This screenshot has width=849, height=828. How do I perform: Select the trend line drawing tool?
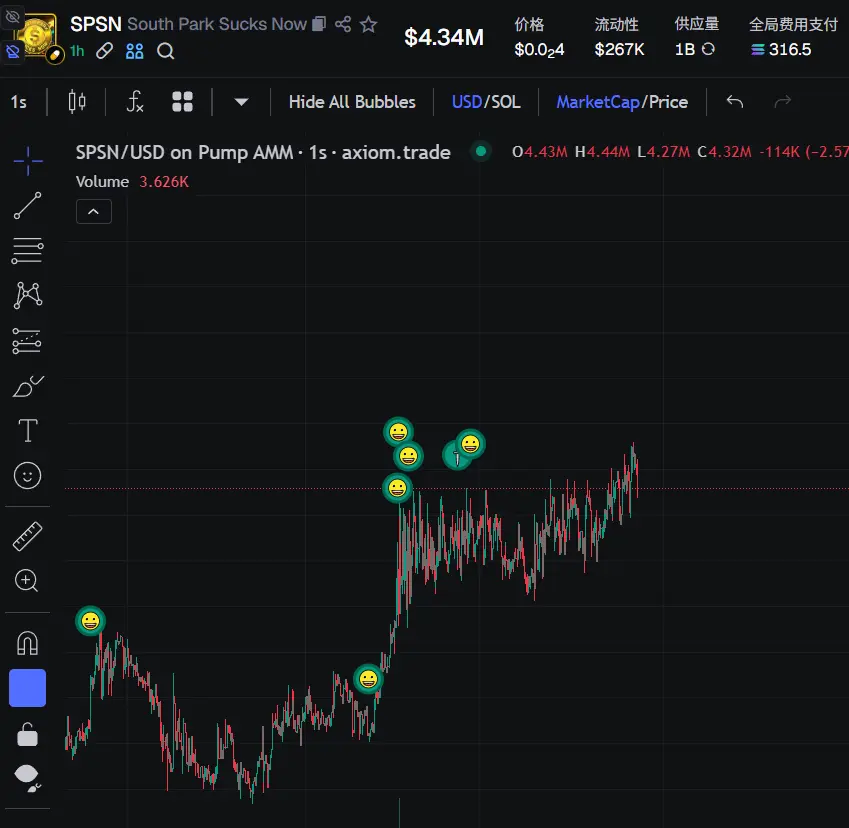point(28,205)
